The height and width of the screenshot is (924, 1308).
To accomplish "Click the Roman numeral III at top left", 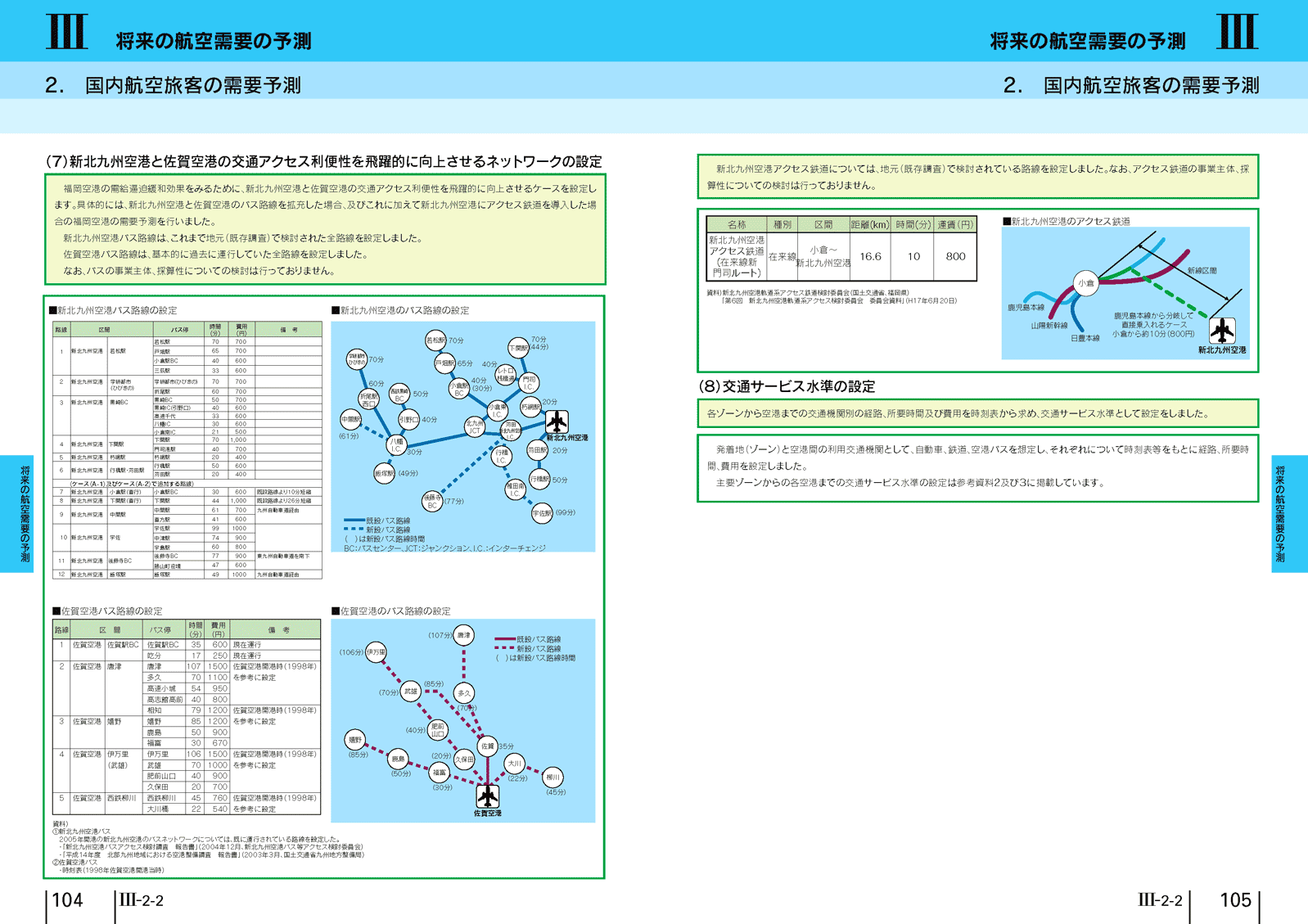I will [x=66, y=32].
